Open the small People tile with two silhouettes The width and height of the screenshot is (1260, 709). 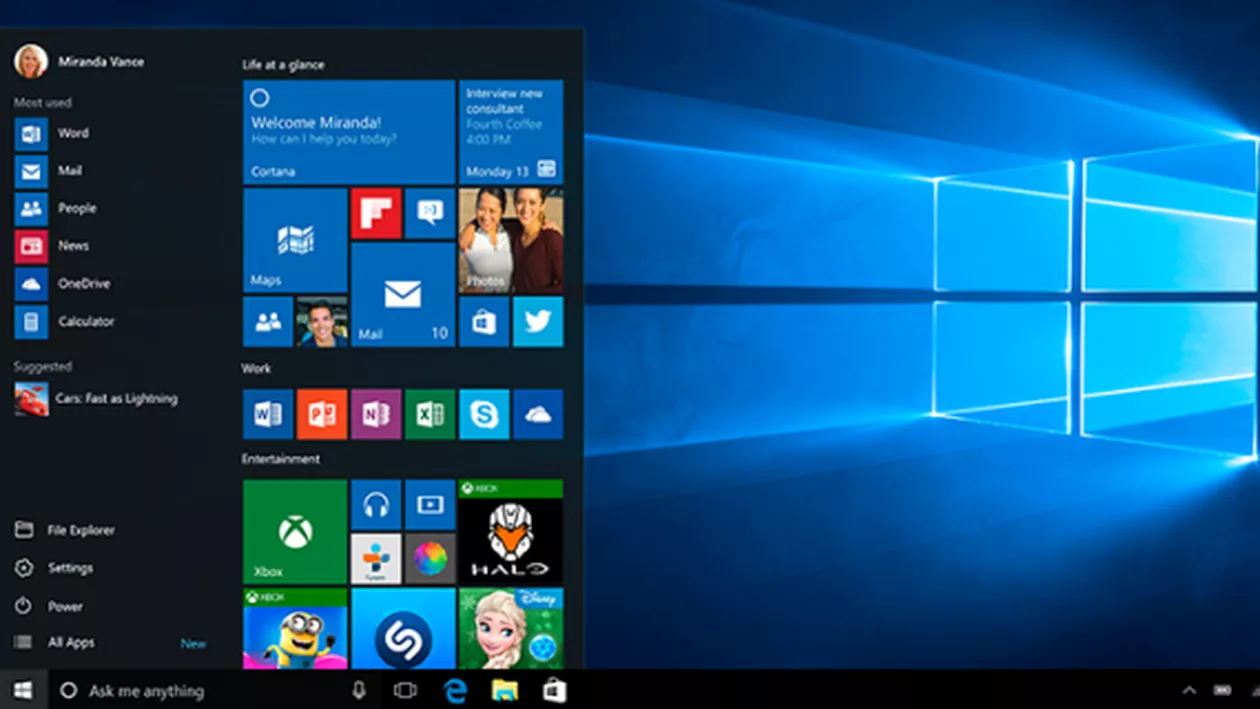[268, 321]
